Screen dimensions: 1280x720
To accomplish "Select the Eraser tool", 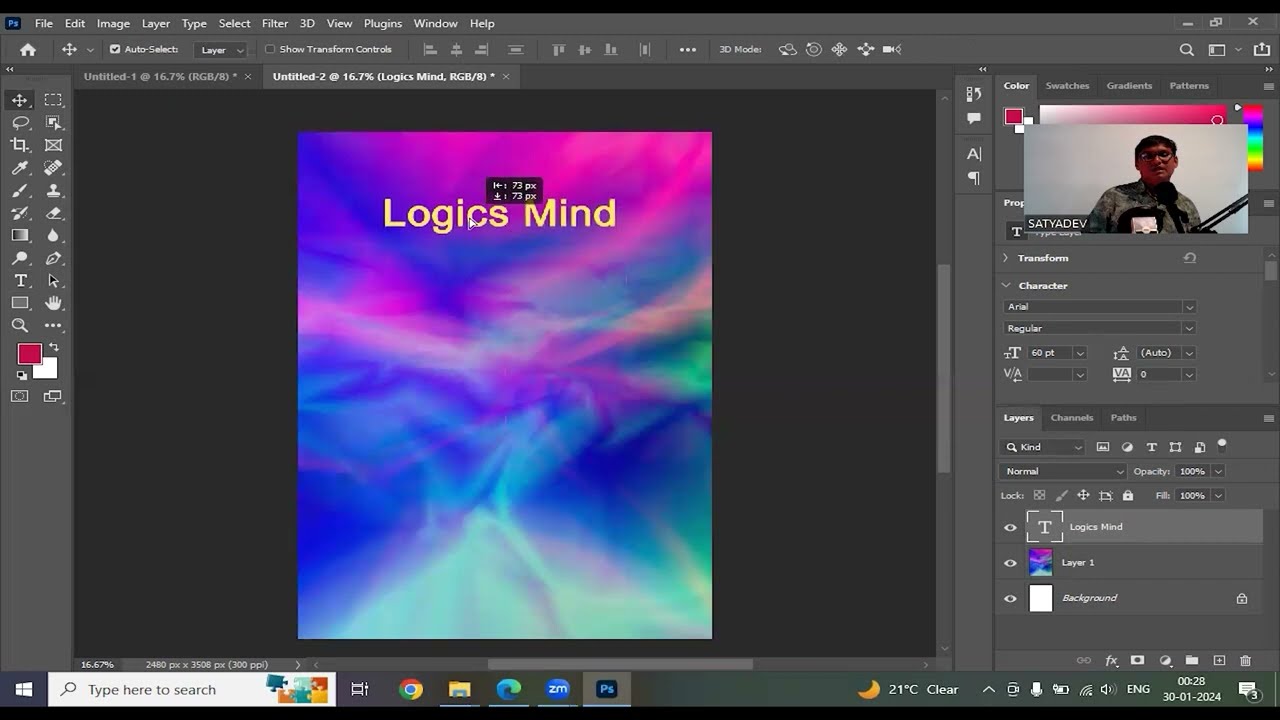I will click(53, 213).
